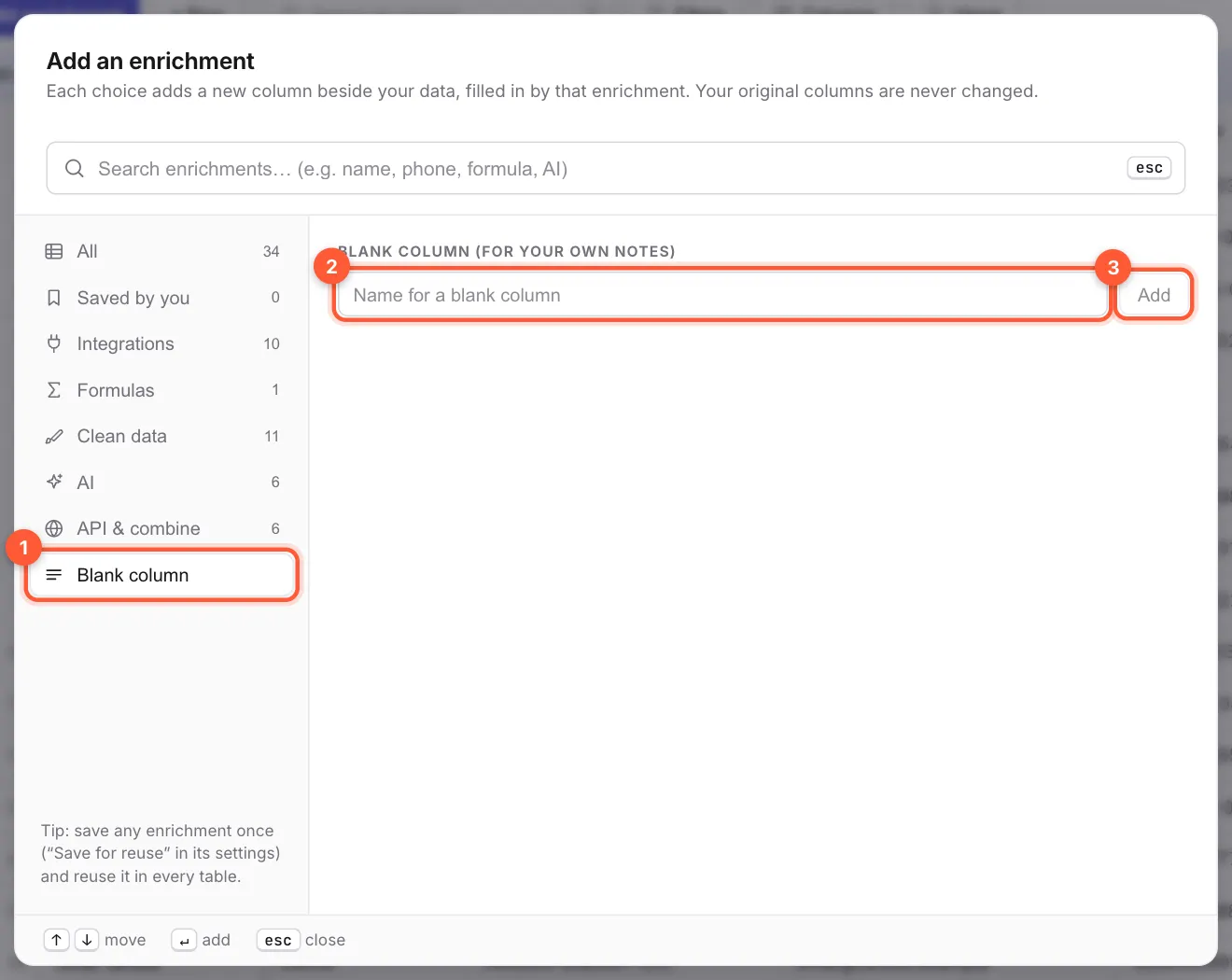Image resolution: width=1232 pixels, height=980 pixels.
Task: Click the API & combine globe icon
Action: (x=54, y=528)
